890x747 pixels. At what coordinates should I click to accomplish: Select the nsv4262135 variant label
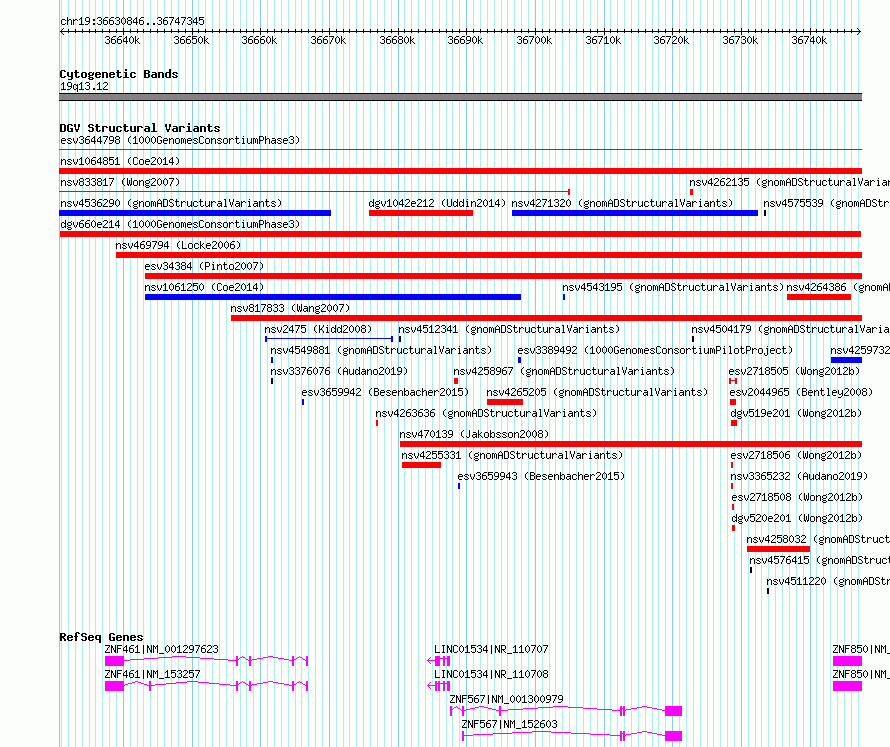point(790,182)
